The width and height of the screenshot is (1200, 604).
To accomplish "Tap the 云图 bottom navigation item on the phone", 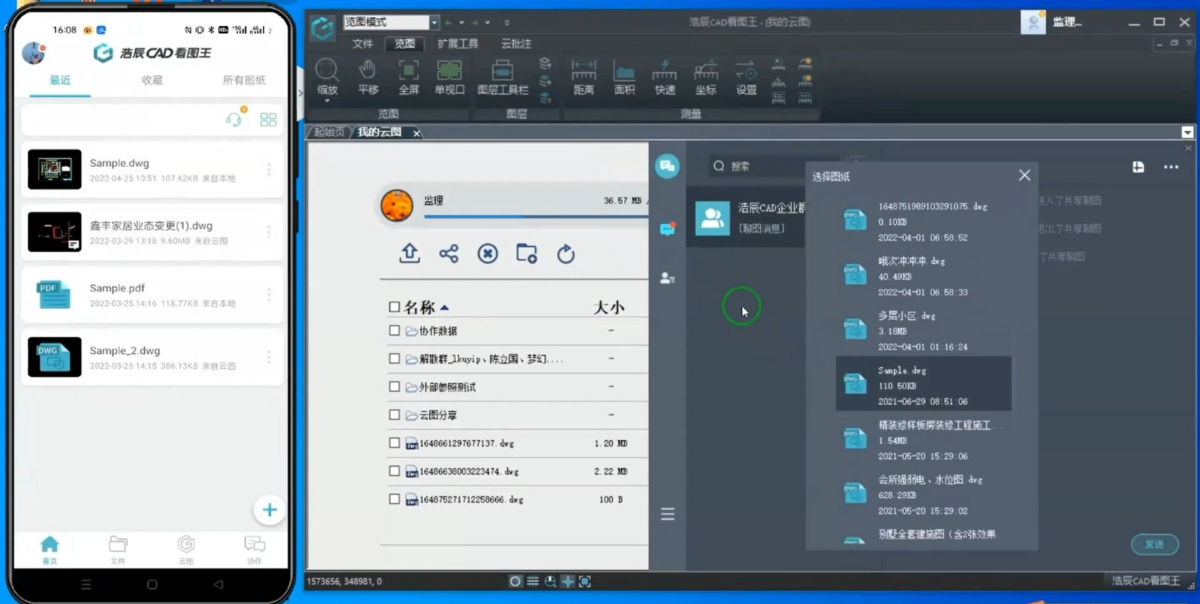I will tap(186, 548).
